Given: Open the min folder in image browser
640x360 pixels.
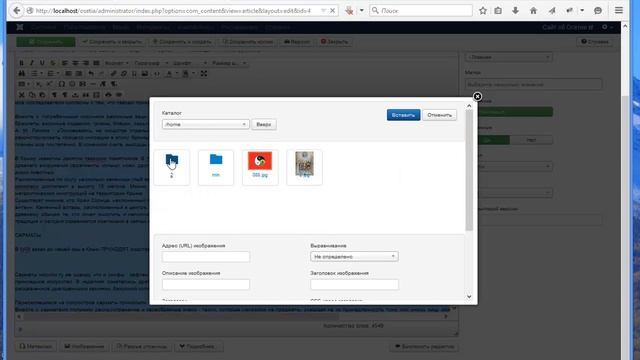Looking at the screenshot, I should (x=216, y=167).
